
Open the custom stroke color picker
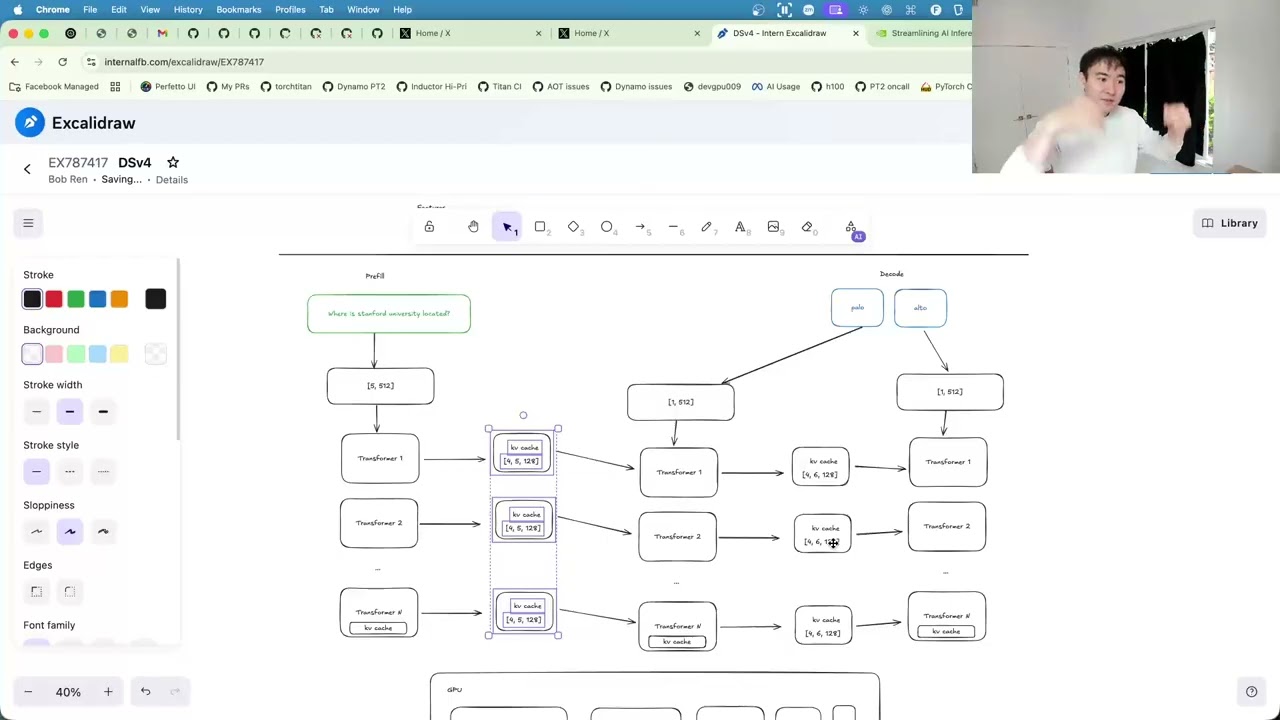tap(155, 299)
